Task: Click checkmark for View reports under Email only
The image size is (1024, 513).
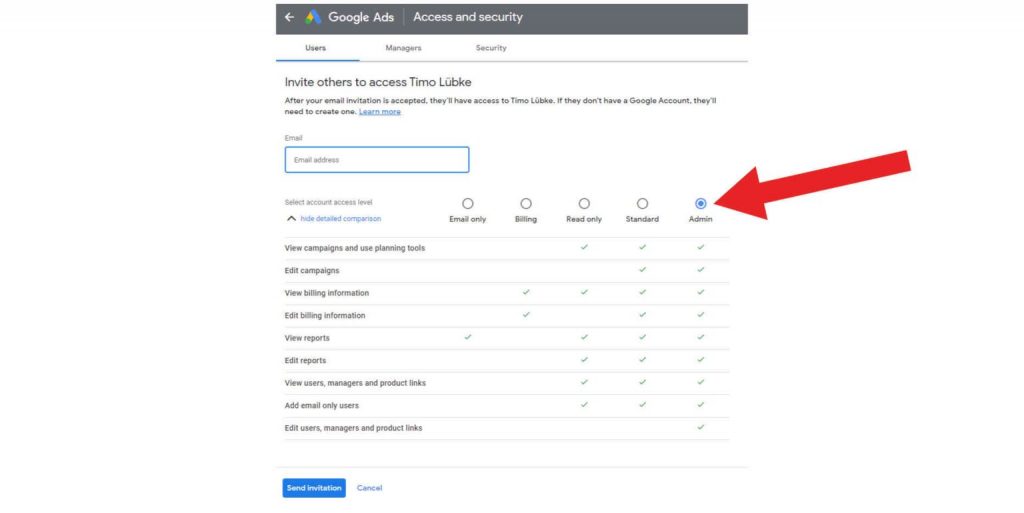Action: click(x=468, y=337)
